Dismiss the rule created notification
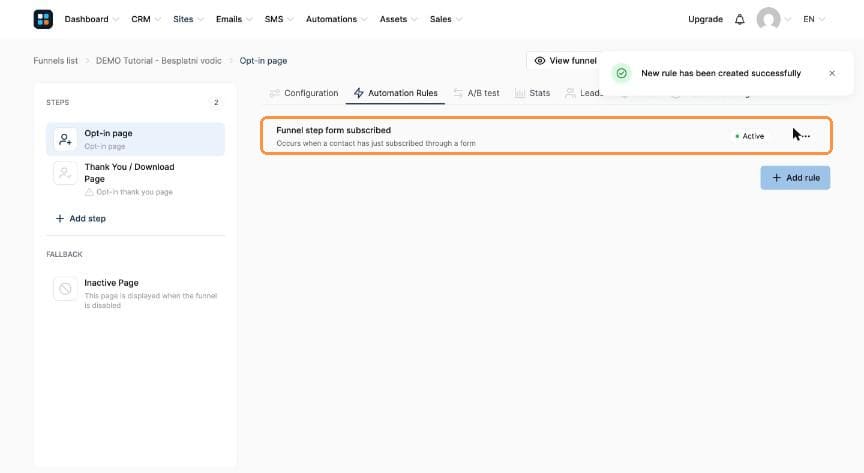The width and height of the screenshot is (864, 473). [x=832, y=73]
